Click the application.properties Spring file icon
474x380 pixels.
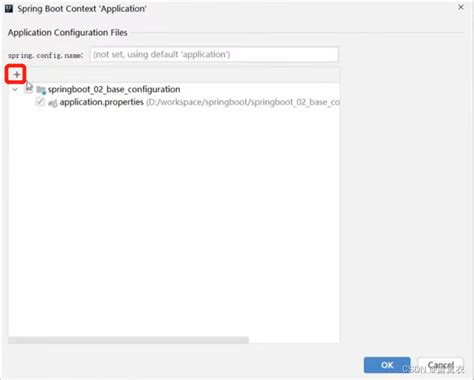pyautogui.click(x=53, y=103)
